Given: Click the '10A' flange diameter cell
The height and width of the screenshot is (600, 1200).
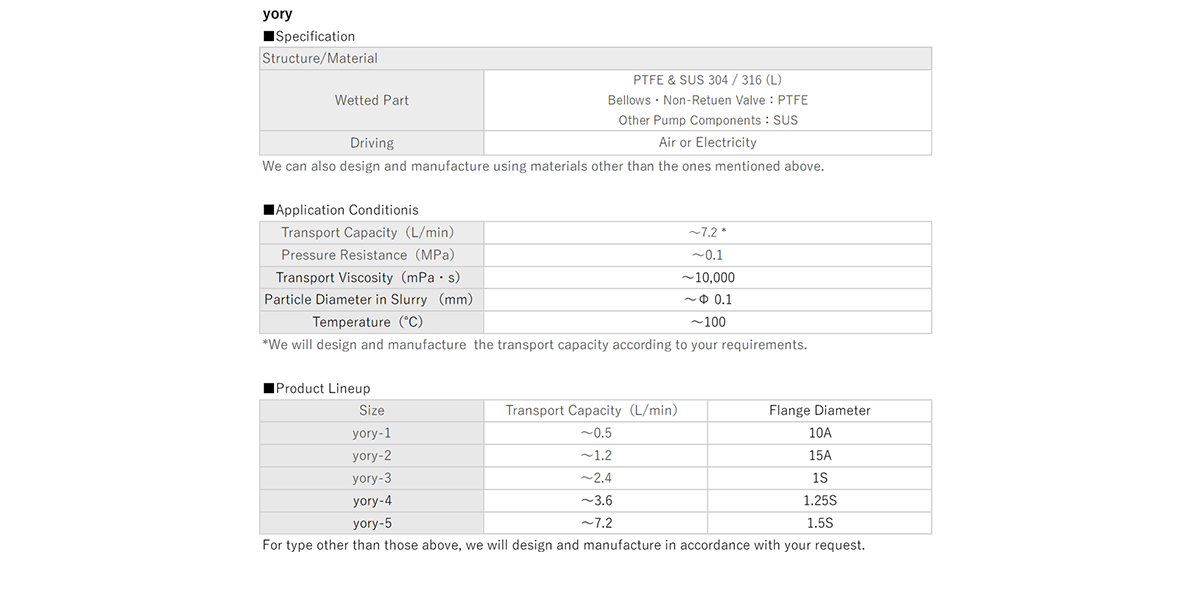Looking at the screenshot, I should 820,433.
